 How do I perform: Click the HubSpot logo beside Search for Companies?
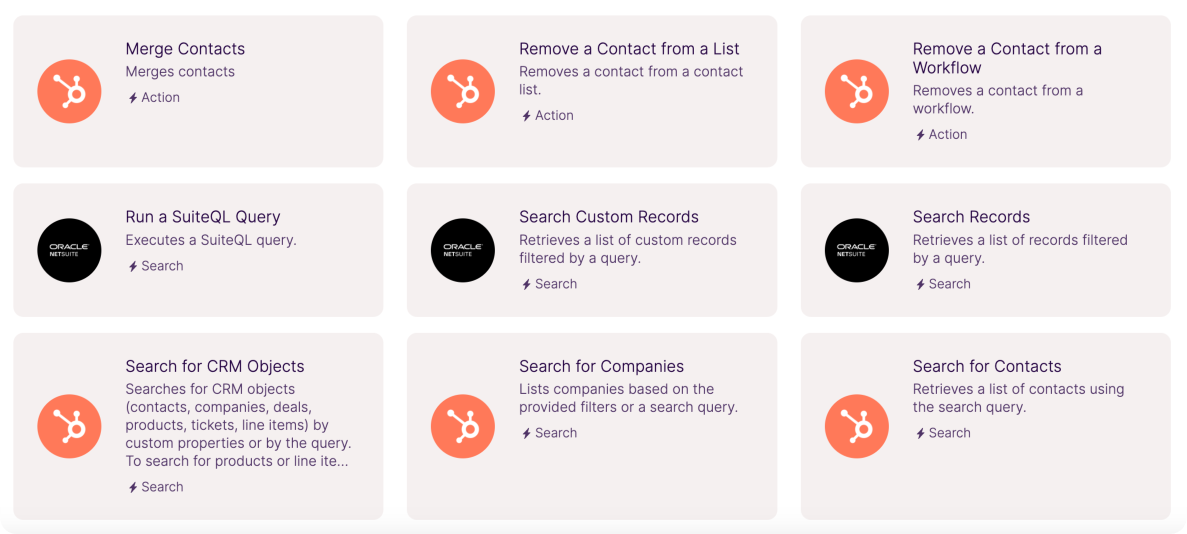[463, 426]
